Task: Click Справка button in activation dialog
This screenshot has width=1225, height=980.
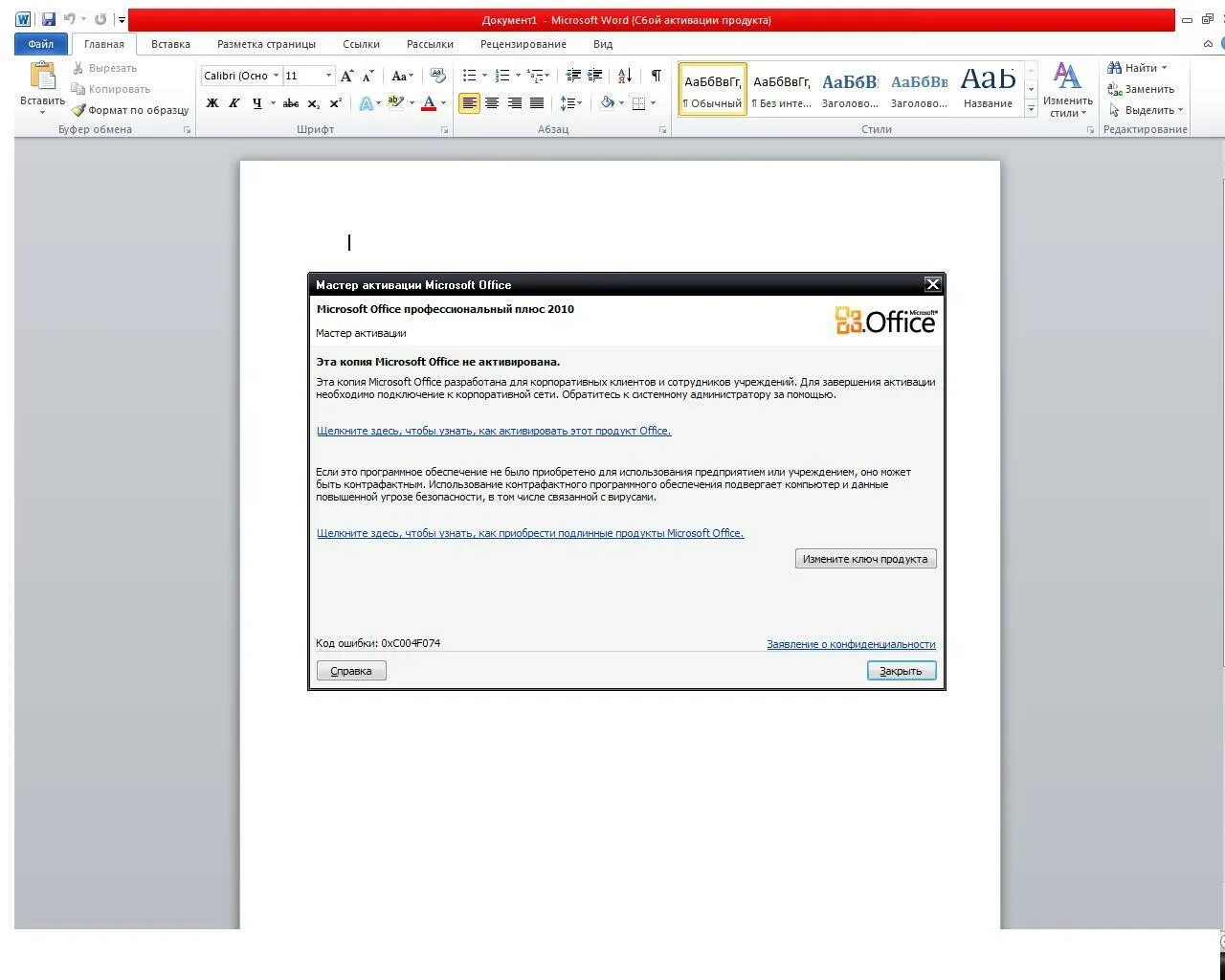Action: pyautogui.click(x=351, y=671)
